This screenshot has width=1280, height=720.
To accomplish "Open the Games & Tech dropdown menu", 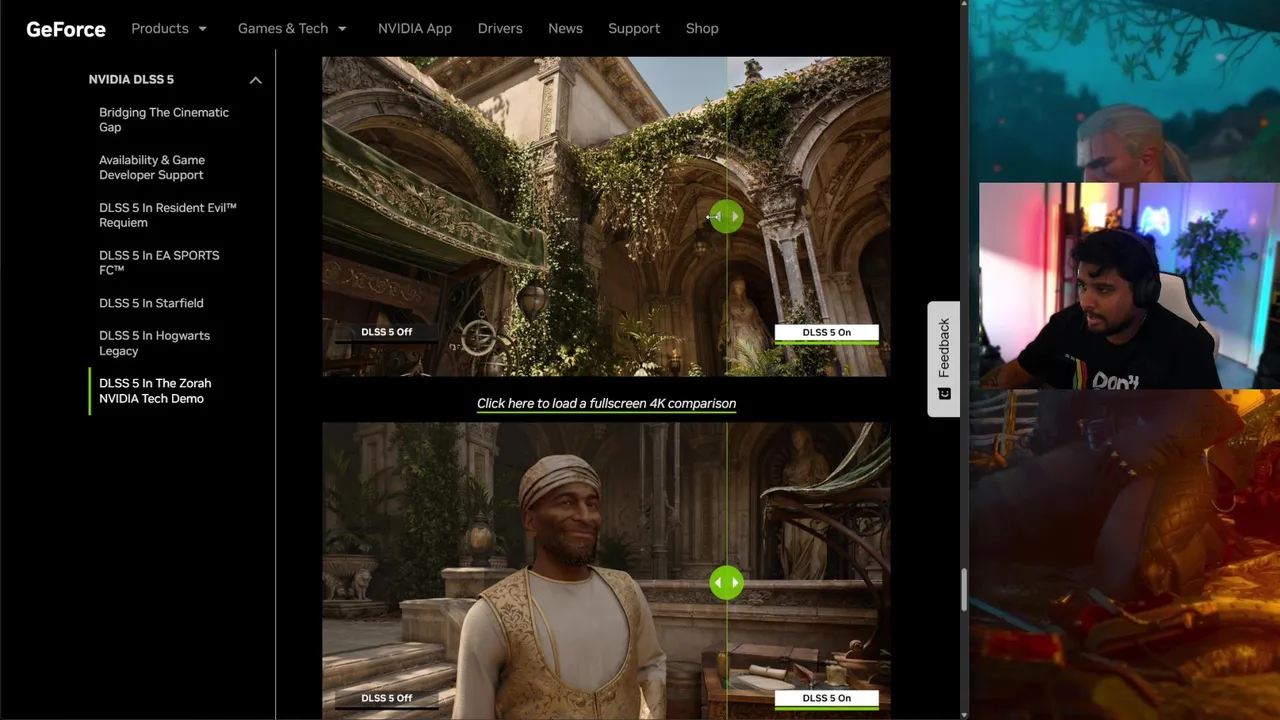I will pyautogui.click(x=292, y=28).
